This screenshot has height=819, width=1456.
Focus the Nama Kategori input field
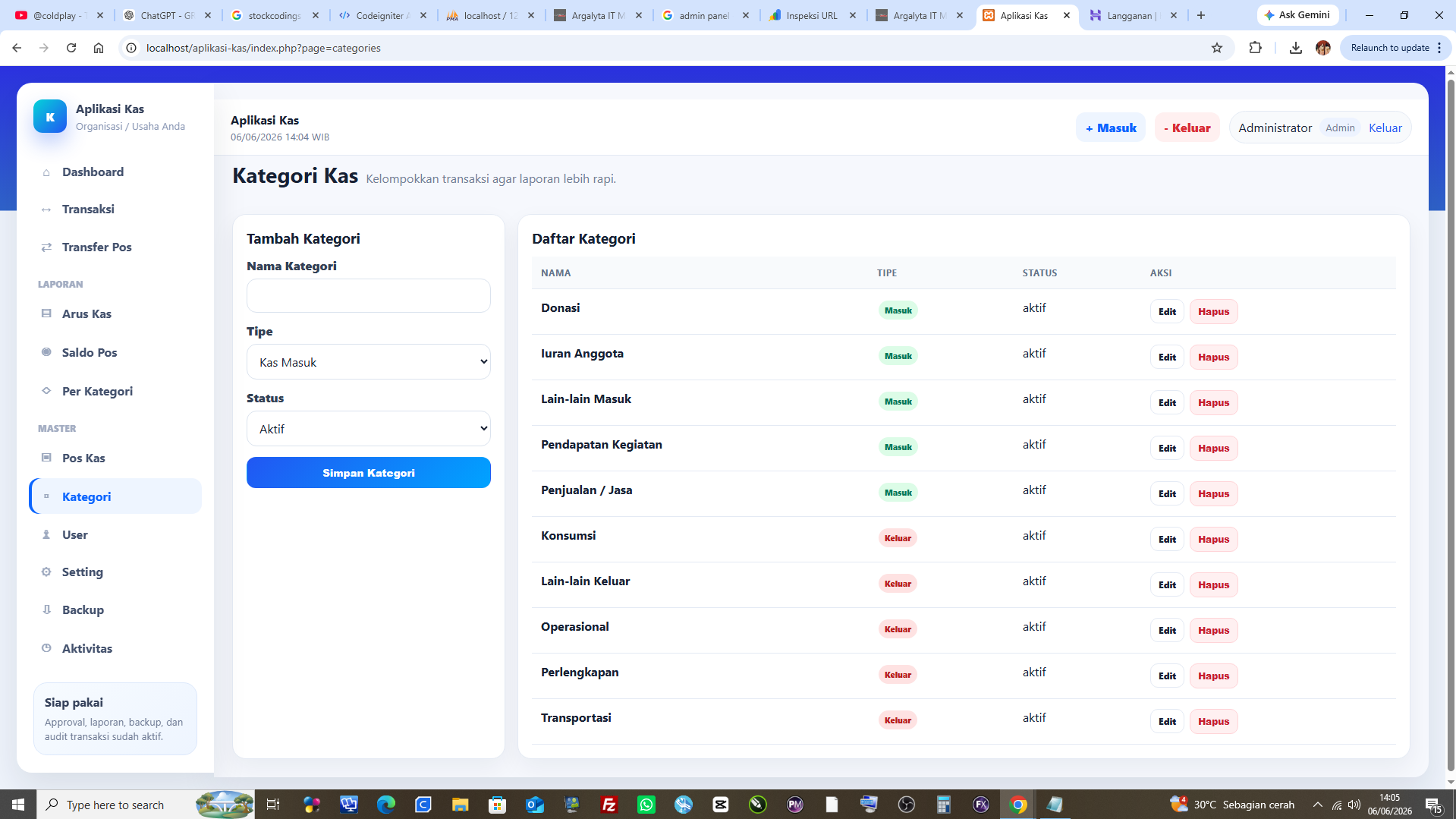click(x=369, y=295)
